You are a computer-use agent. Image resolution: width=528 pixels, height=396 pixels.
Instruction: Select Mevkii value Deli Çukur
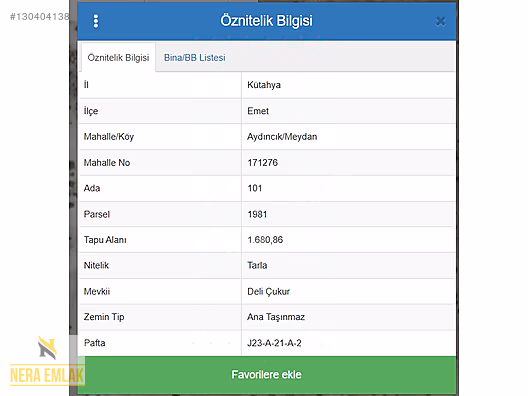[268, 292]
